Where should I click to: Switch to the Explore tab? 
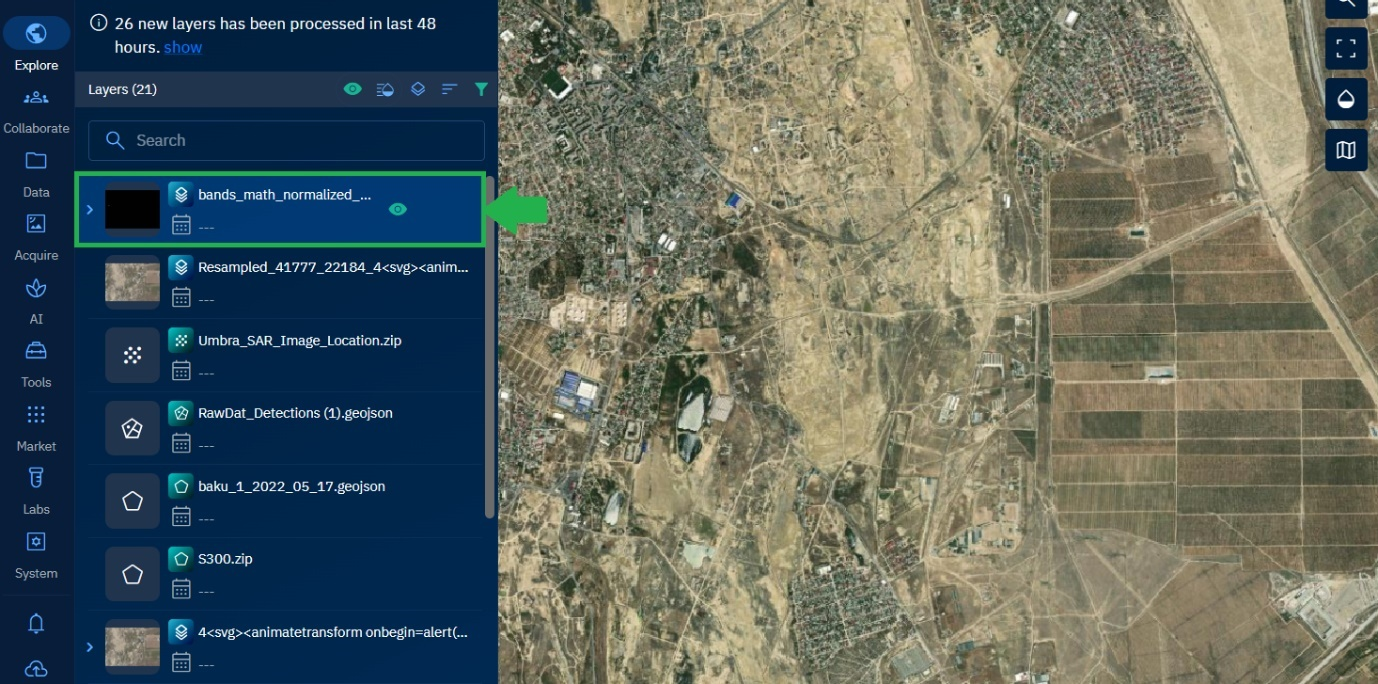36,44
